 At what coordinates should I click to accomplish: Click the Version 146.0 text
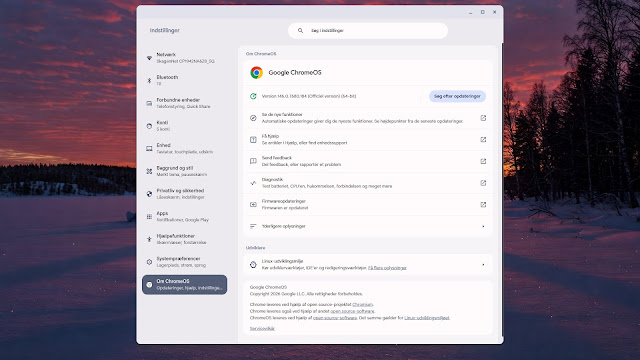pos(309,96)
